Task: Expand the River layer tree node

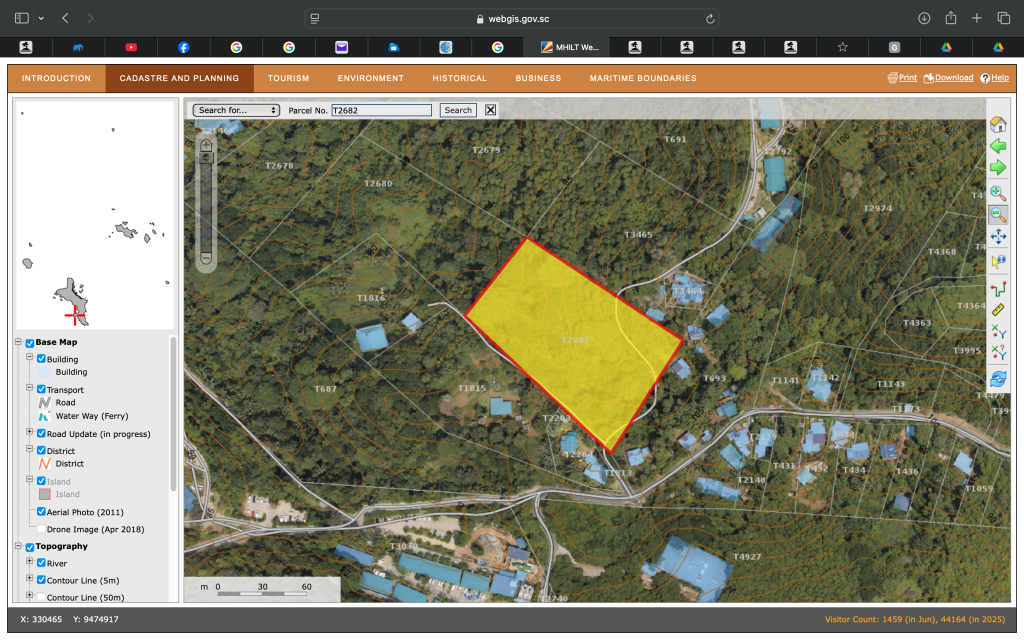Action: pyautogui.click(x=29, y=563)
